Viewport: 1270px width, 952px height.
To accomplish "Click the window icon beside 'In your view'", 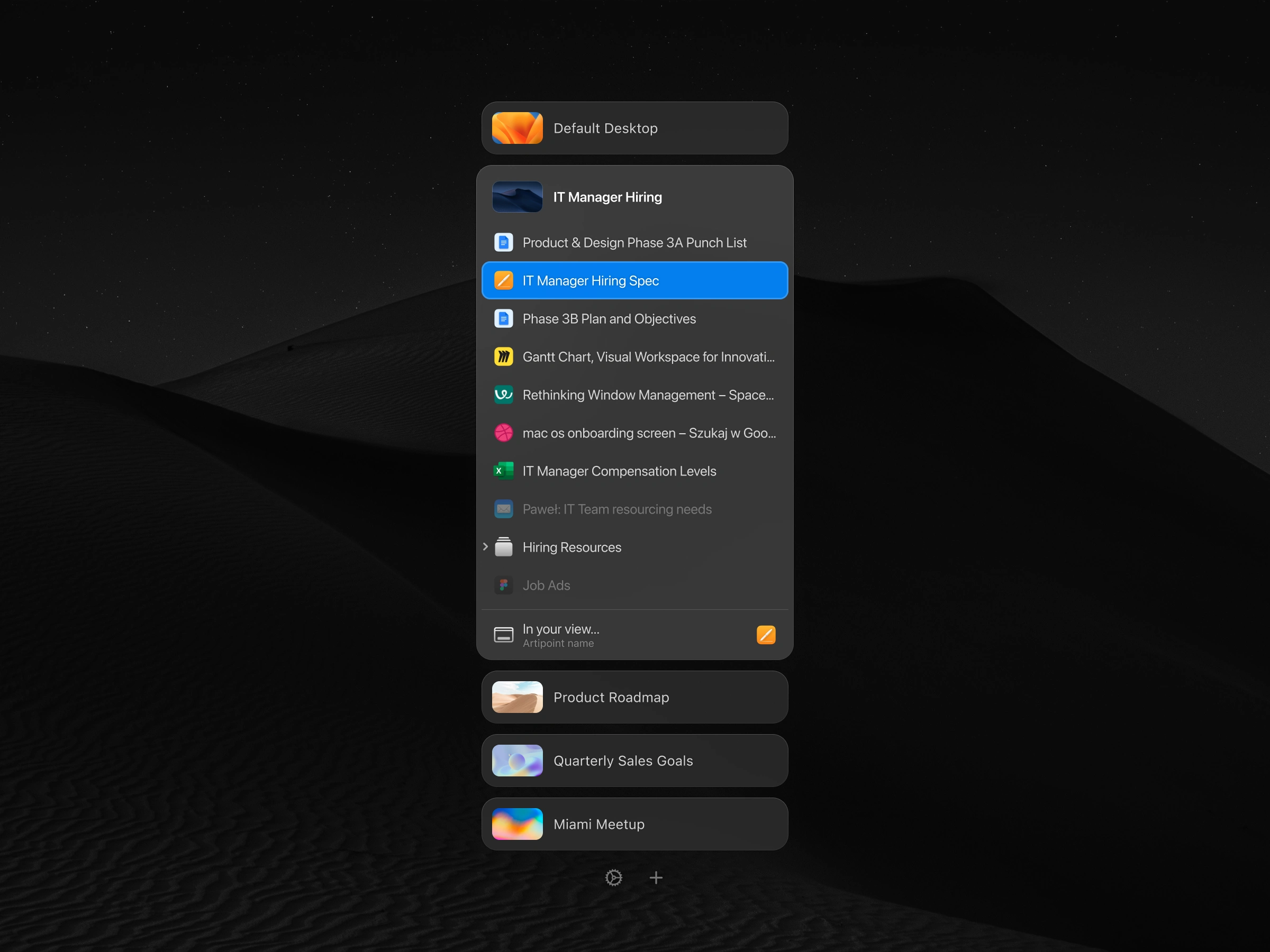I will point(504,635).
